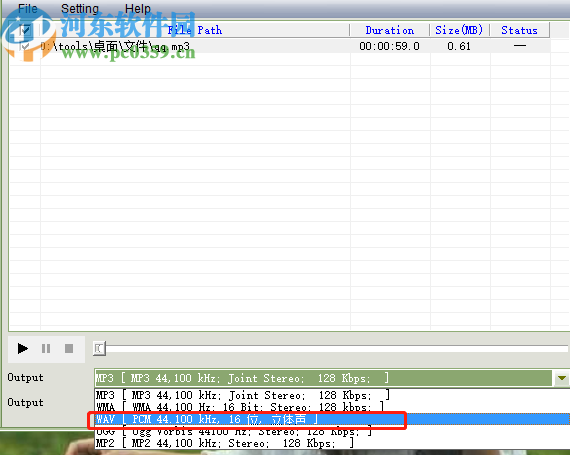This screenshot has width=570, height=455.
Task: Open the Setting menu
Action: pos(80,8)
